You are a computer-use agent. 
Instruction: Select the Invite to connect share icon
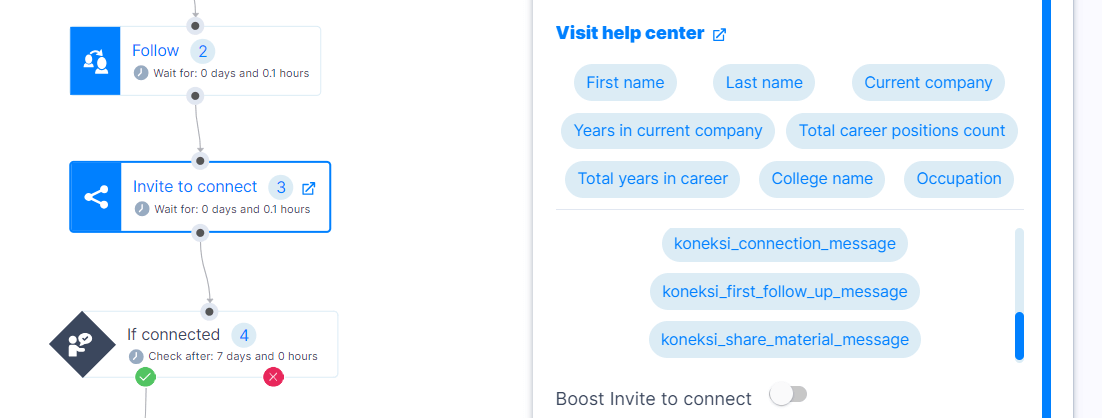click(96, 197)
